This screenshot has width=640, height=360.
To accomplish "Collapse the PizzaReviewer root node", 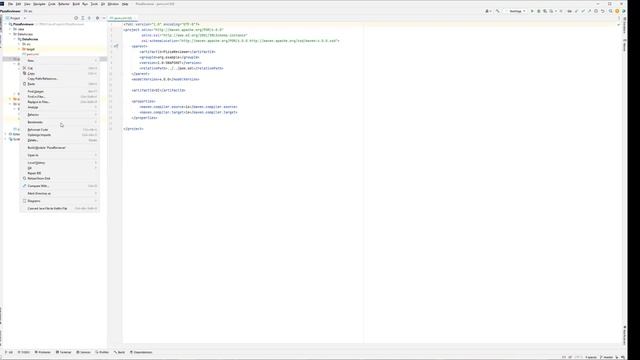I will click(6, 24).
